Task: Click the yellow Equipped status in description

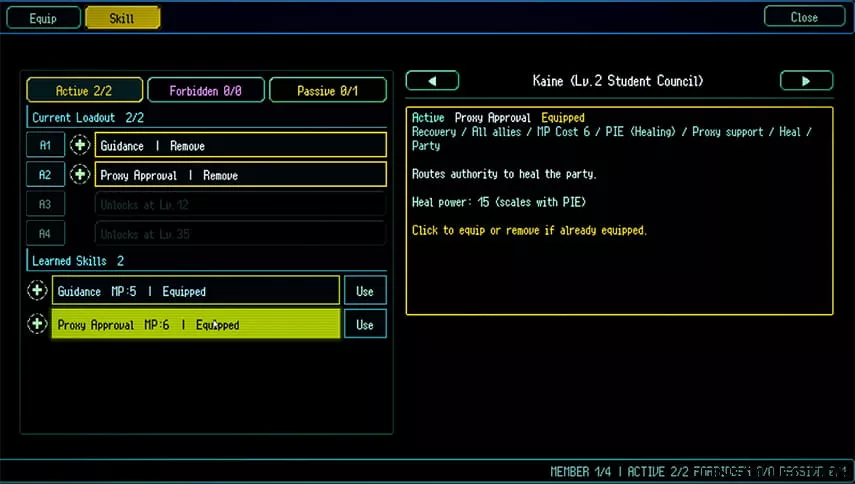Action: [x=563, y=118]
